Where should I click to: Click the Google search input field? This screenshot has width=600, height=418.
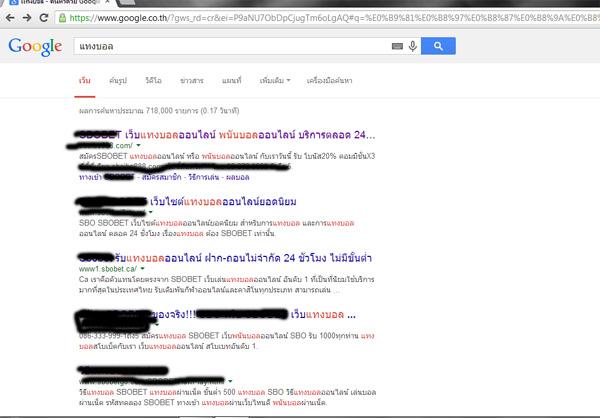tap(230, 47)
